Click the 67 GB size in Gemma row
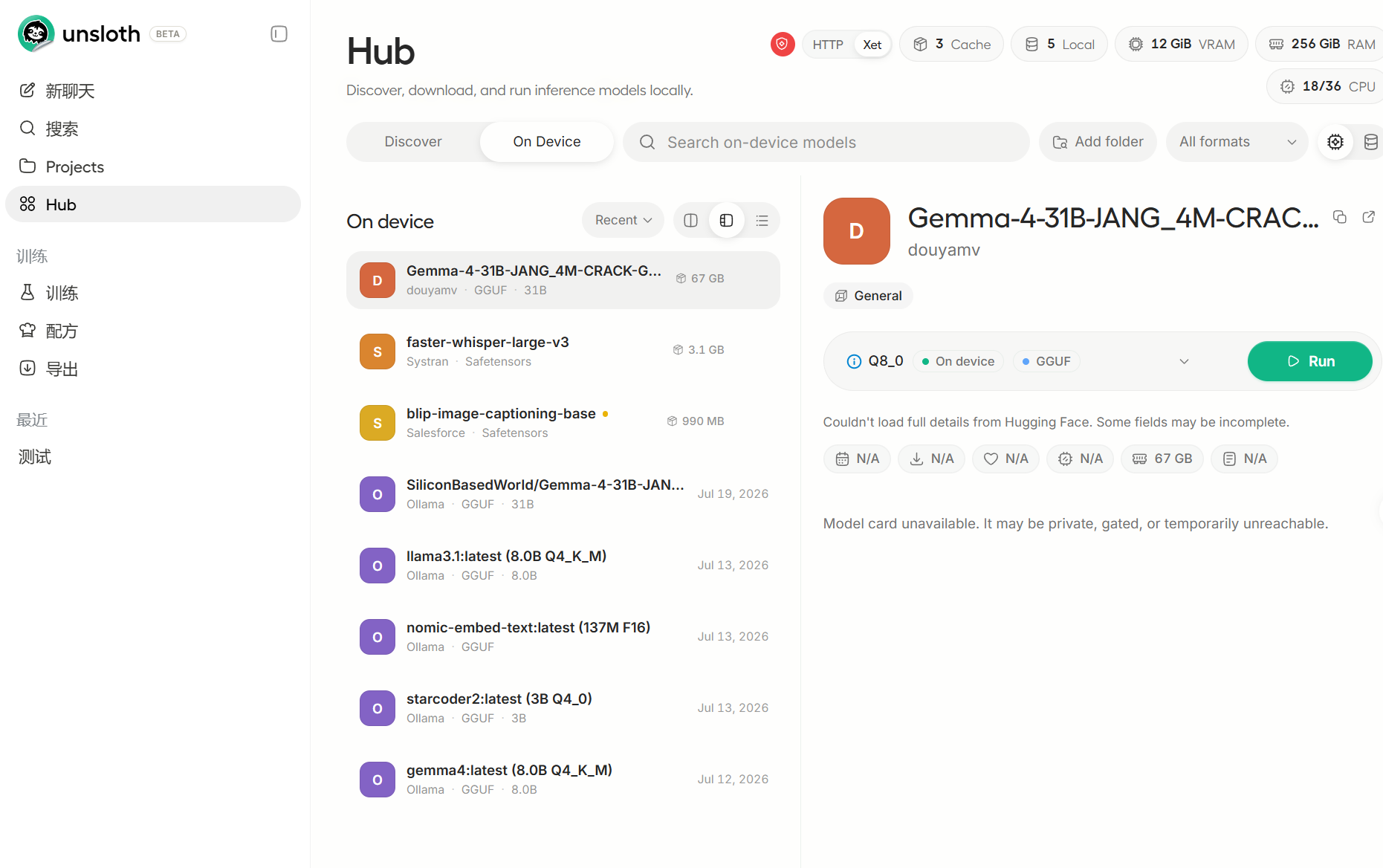The width and height of the screenshot is (1383, 868). (x=700, y=279)
